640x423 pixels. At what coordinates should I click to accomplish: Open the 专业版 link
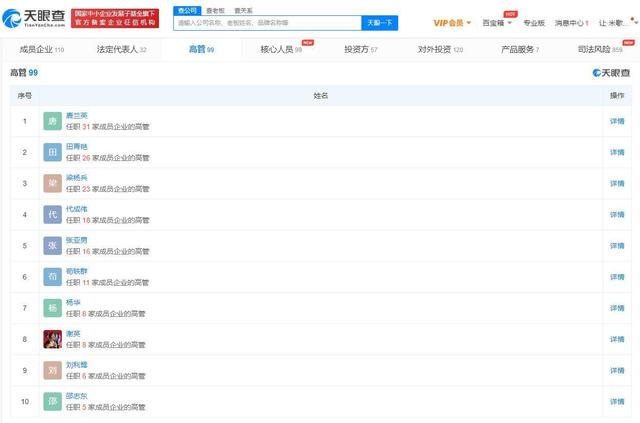click(x=534, y=23)
